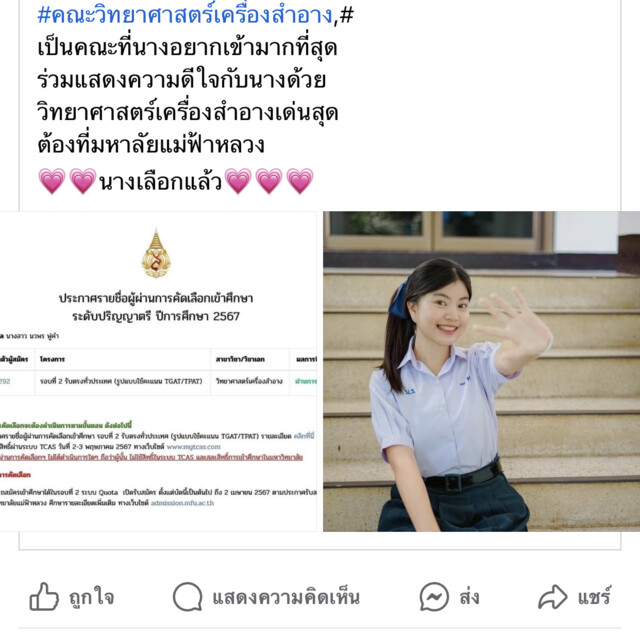This screenshot has width=640, height=640.
Task: Open the admission announcement image
Action: (158, 371)
